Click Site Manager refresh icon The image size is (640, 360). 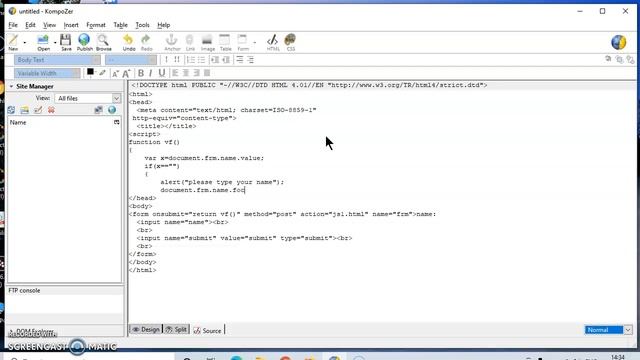point(11,110)
